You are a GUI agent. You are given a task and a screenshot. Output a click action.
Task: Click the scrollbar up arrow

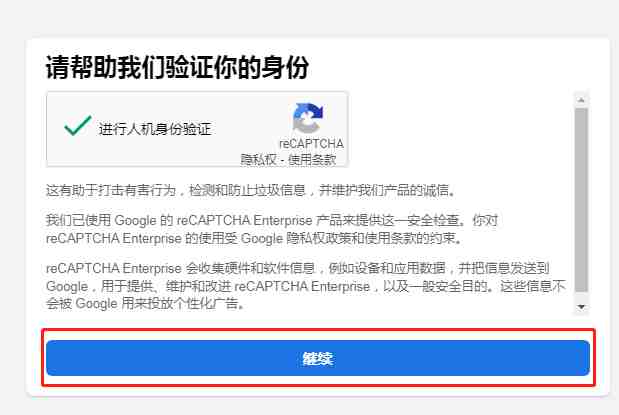click(x=581, y=100)
